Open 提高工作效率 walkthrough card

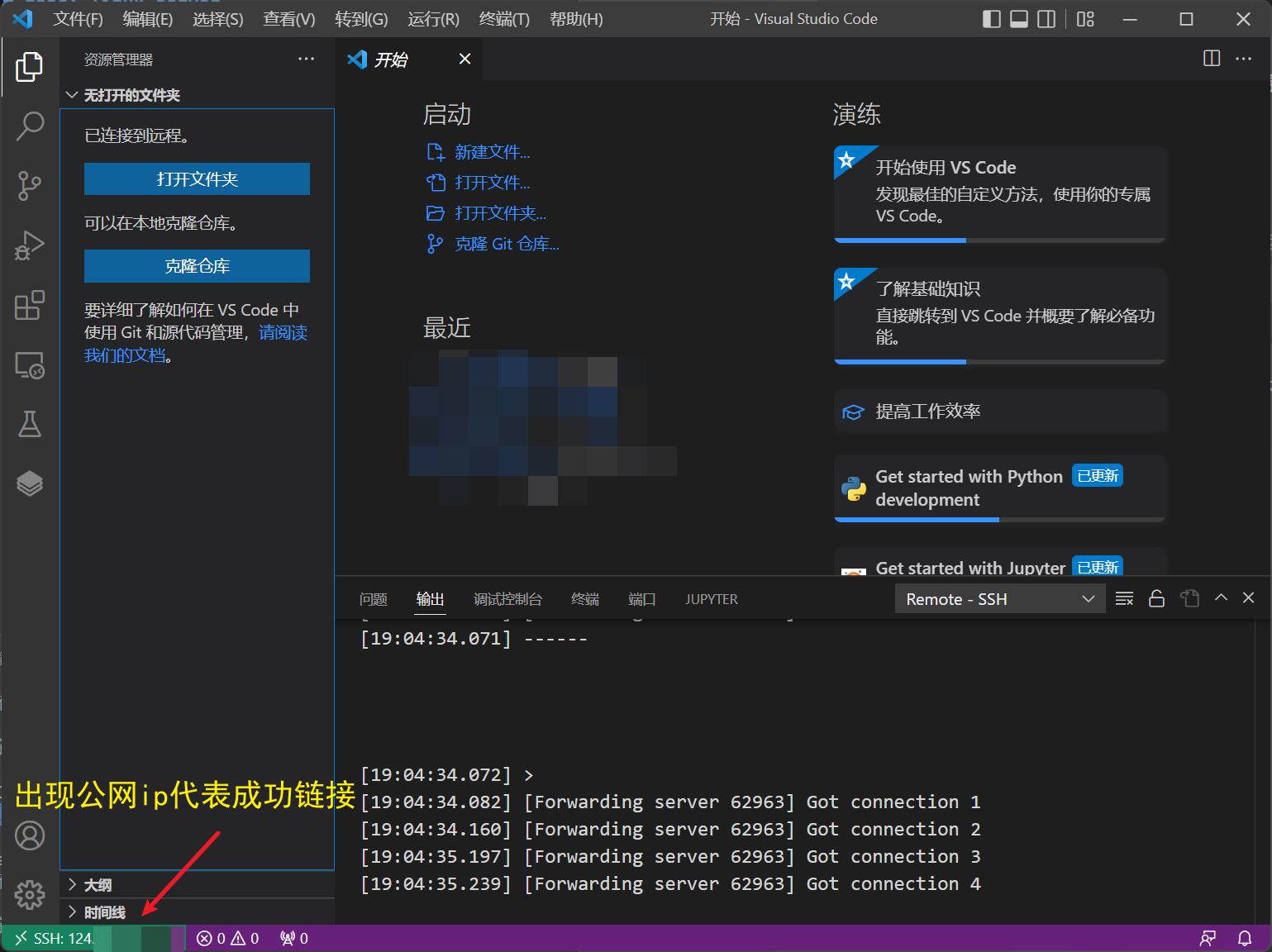click(999, 412)
